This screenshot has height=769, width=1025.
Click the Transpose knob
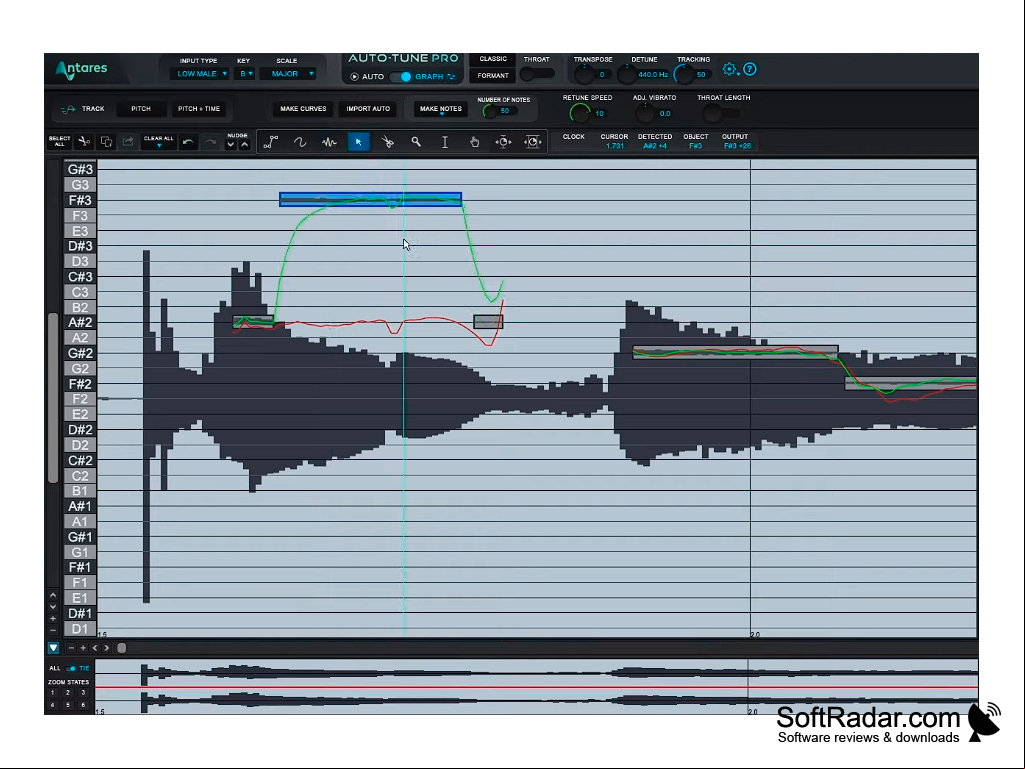click(x=584, y=74)
